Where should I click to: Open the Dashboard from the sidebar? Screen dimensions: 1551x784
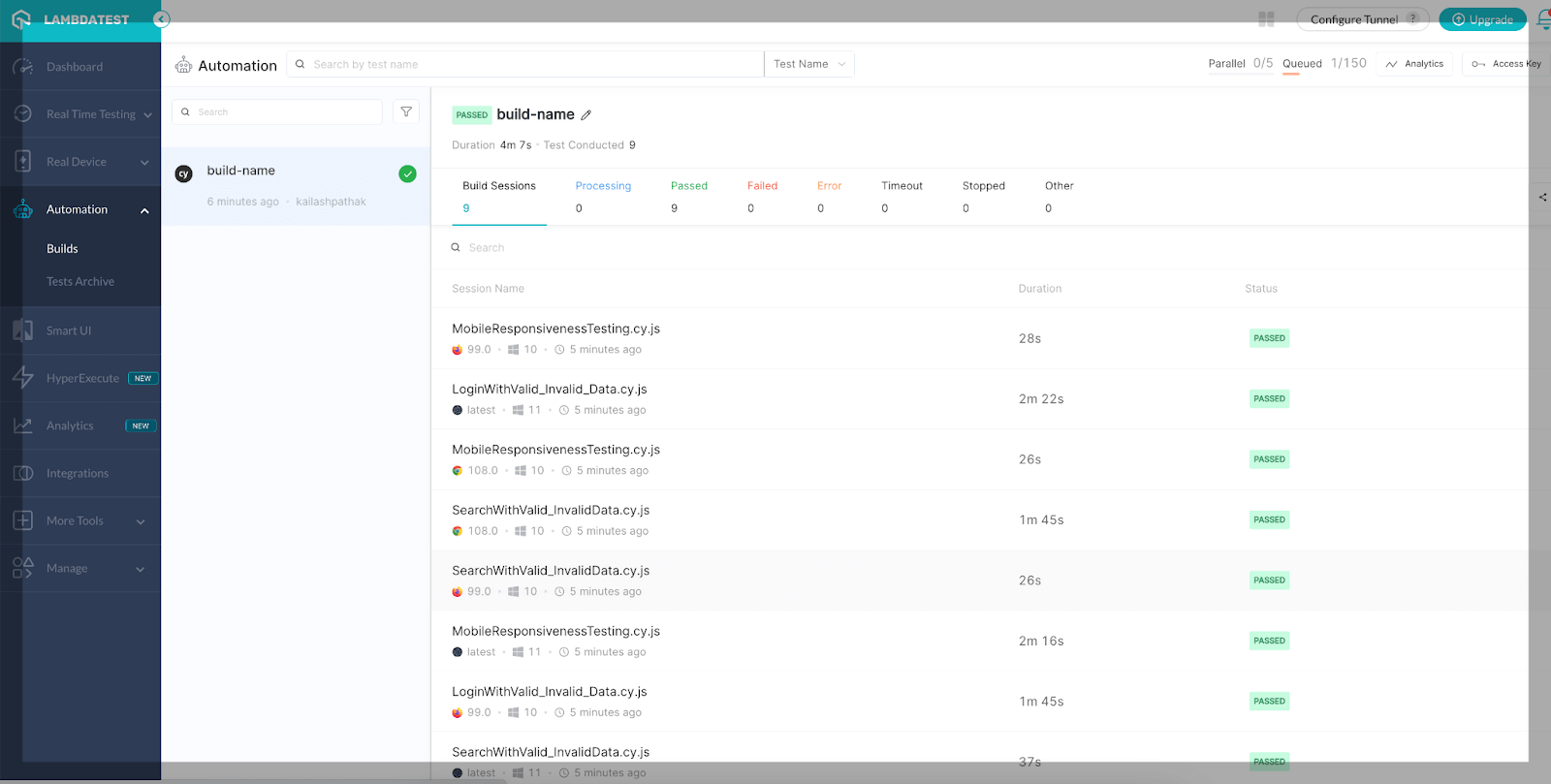pos(74,67)
